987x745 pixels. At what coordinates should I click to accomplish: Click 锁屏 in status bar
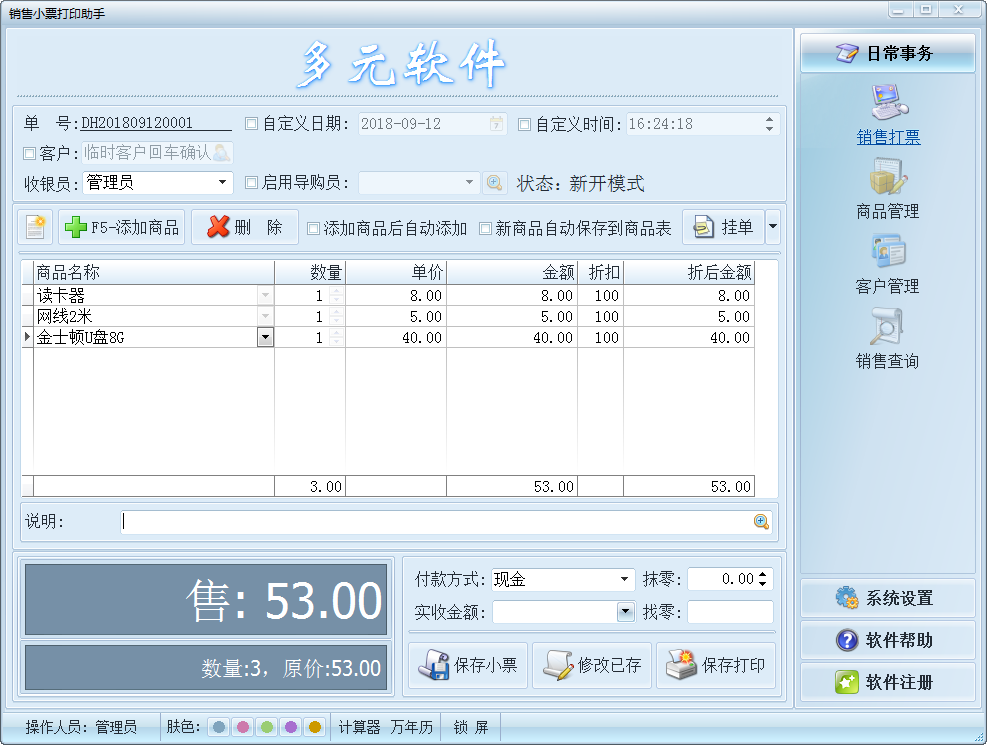click(x=471, y=727)
